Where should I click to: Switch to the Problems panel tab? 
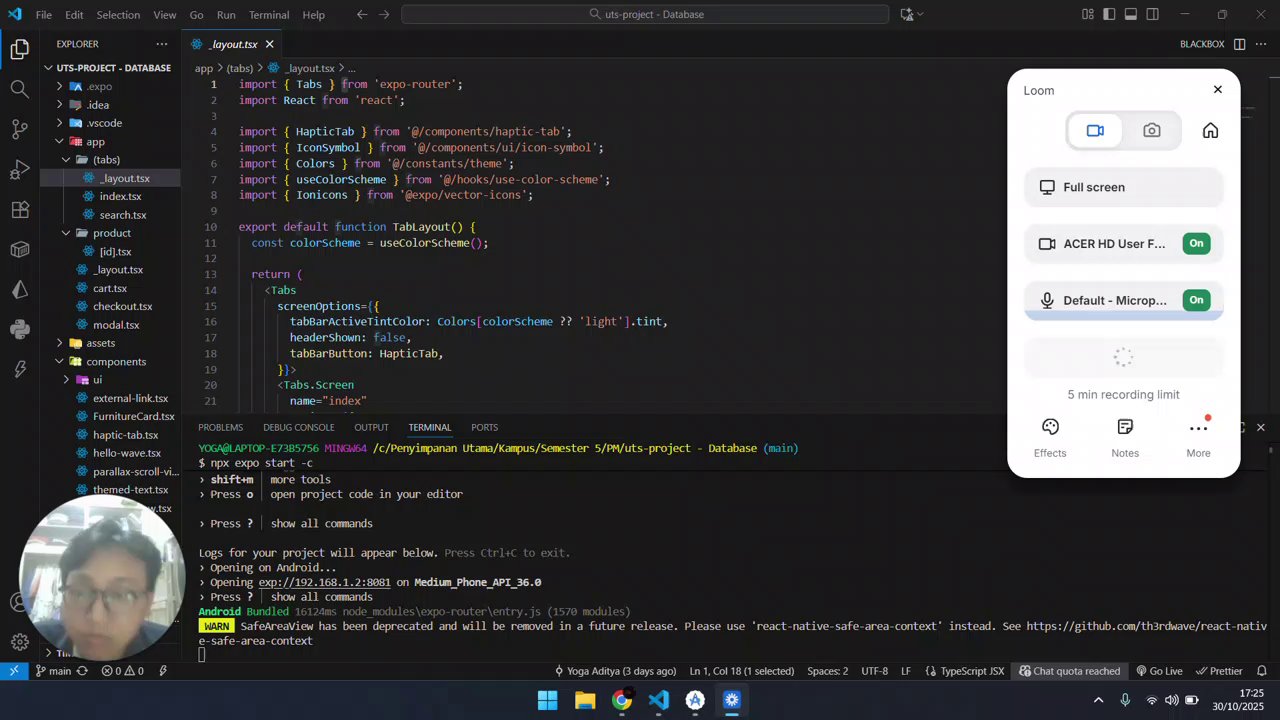point(220,427)
